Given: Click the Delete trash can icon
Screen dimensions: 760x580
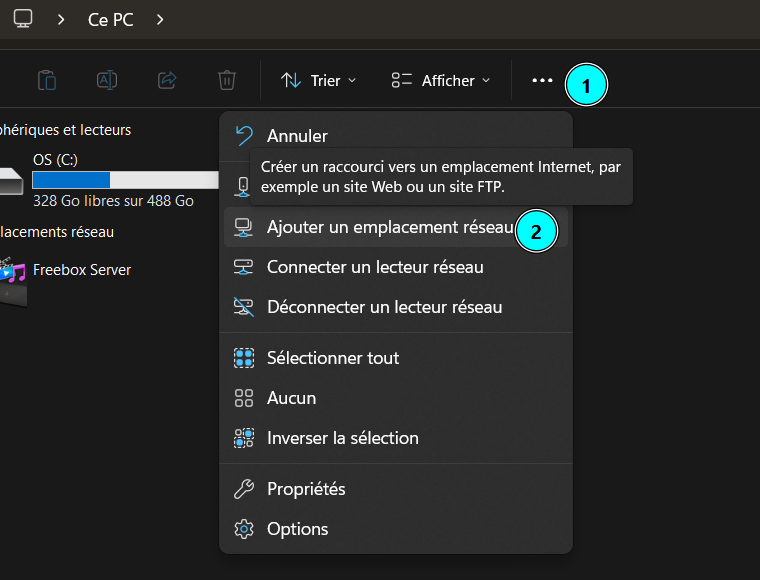Looking at the screenshot, I should (227, 80).
